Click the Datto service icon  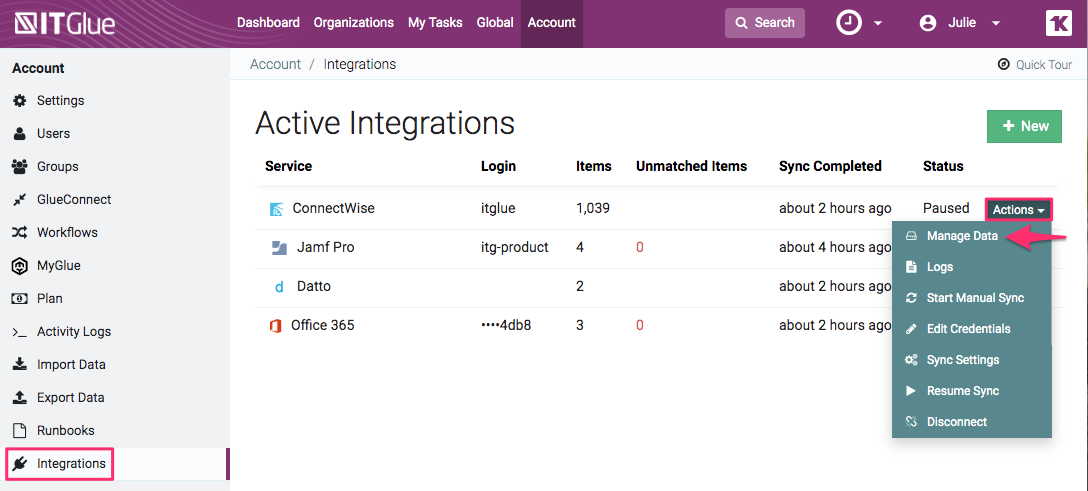point(279,286)
